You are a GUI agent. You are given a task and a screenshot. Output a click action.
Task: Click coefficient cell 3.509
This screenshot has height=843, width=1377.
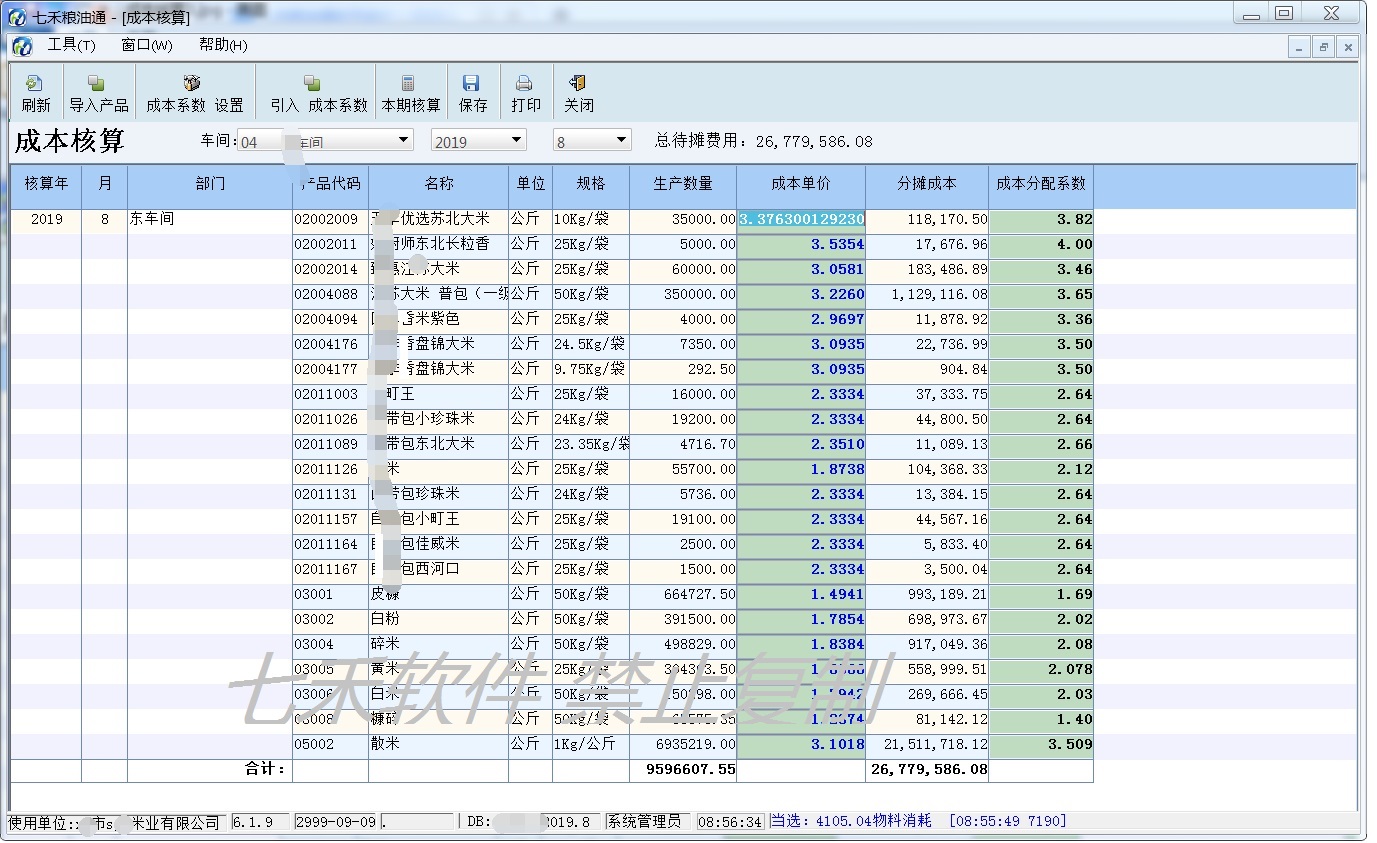pyautogui.click(x=1041, y=744)
